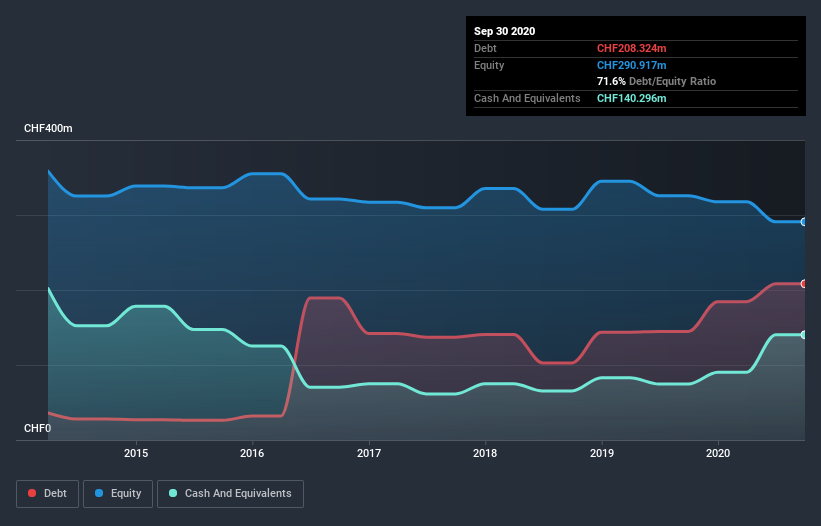Toggle Cash And Equivalents legend button
The image size is (821, 526).
point(230,494)
